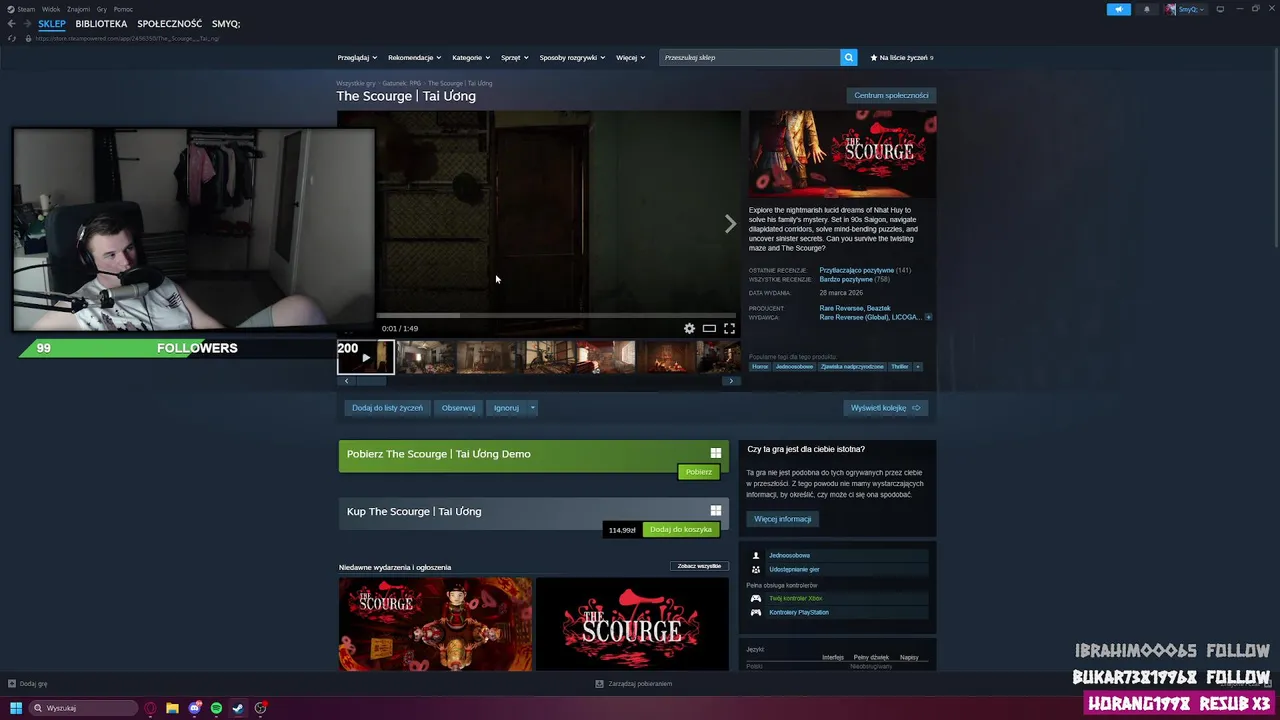The height and width of the screenshot is (720, 1280).
Task: Open the Gry menu
Action: [101, 9]
